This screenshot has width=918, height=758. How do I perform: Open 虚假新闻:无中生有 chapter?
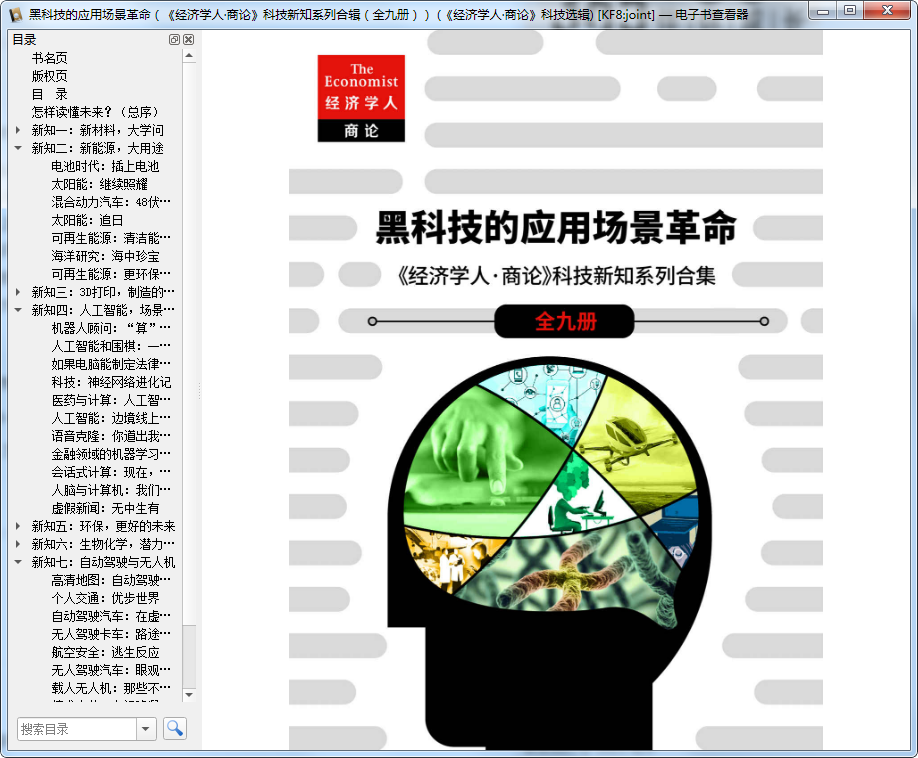[x=105, y=508]
